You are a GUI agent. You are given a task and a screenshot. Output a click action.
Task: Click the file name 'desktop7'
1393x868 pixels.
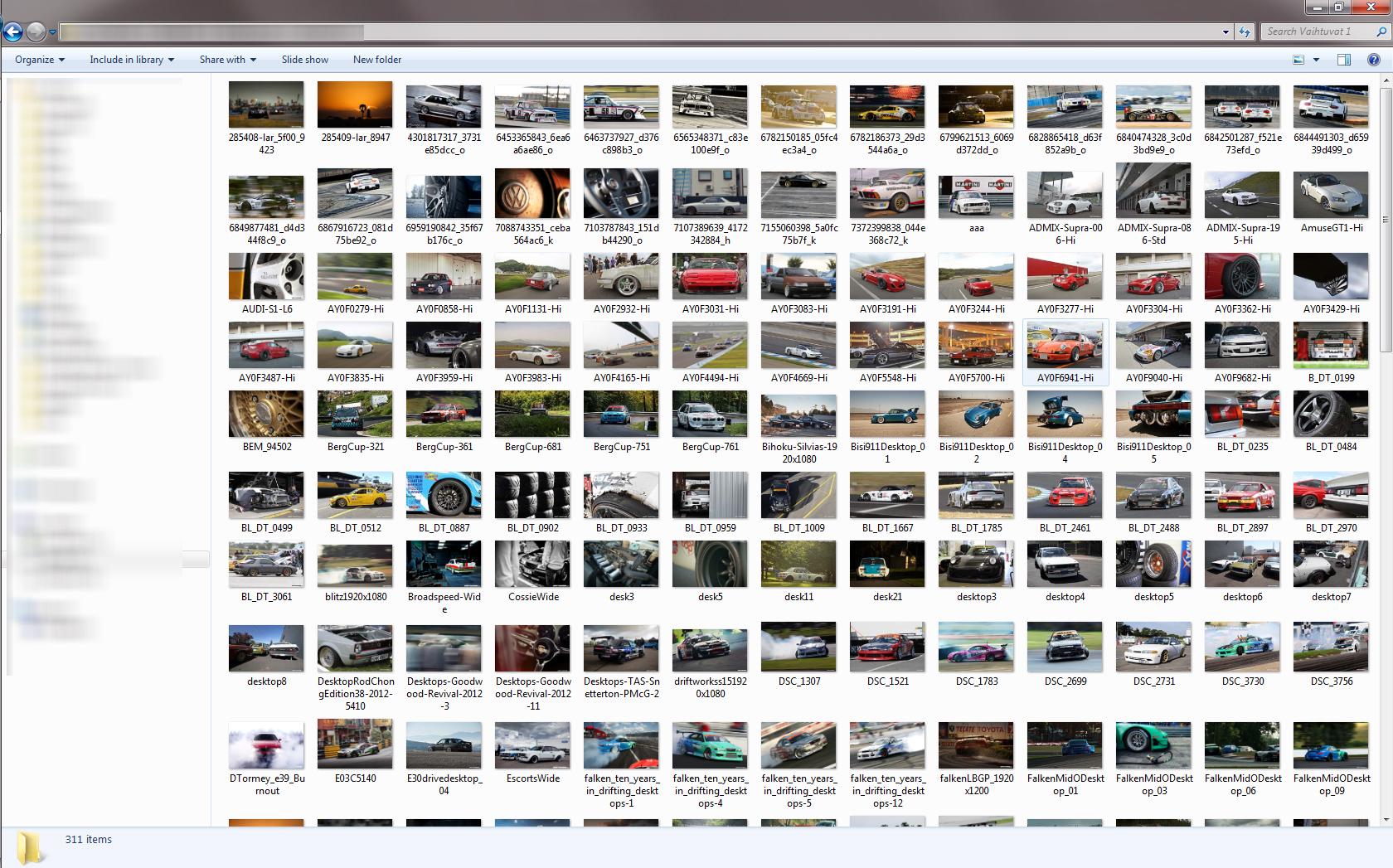click(1331, 597)
